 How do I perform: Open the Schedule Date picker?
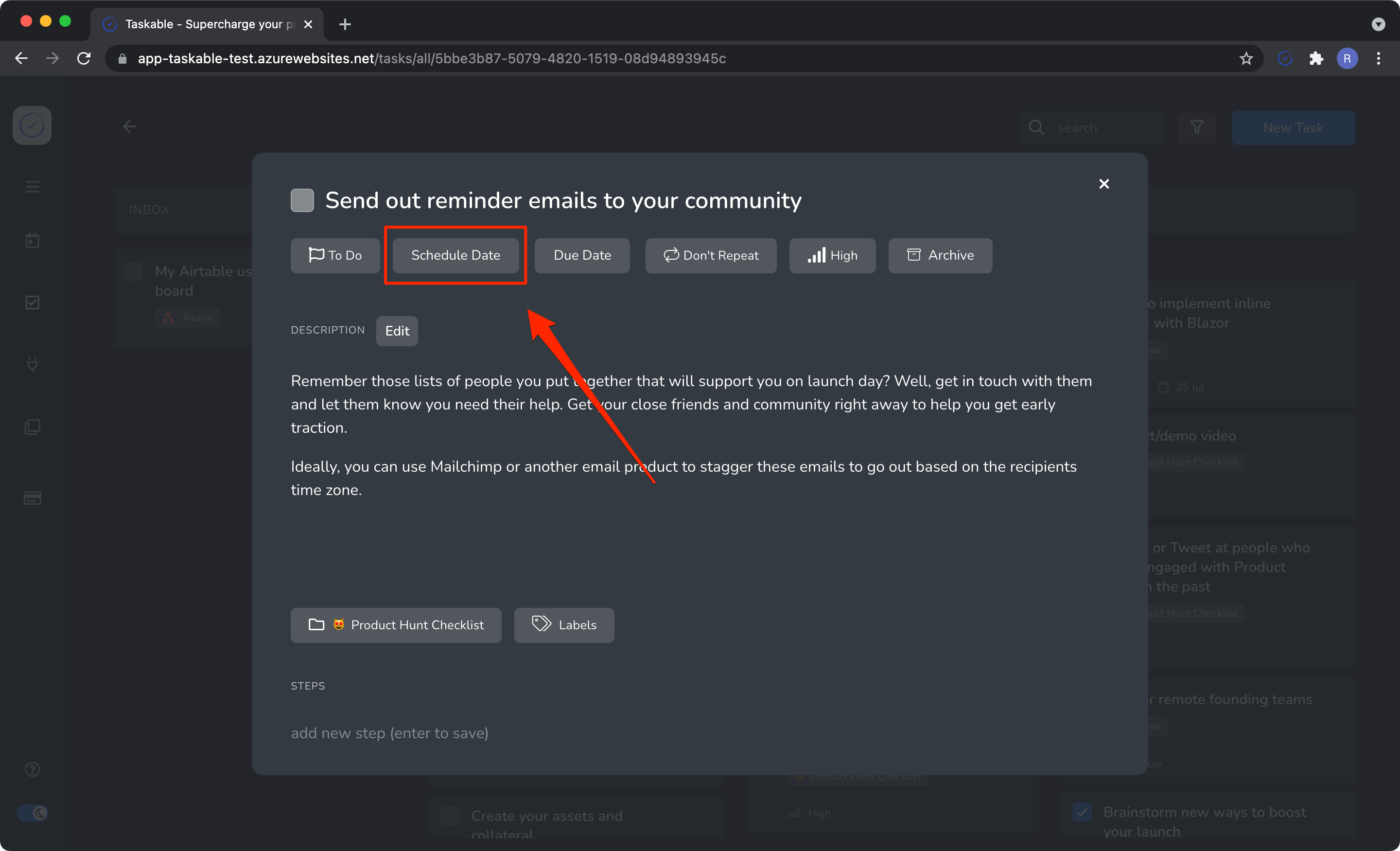(455, 255)
